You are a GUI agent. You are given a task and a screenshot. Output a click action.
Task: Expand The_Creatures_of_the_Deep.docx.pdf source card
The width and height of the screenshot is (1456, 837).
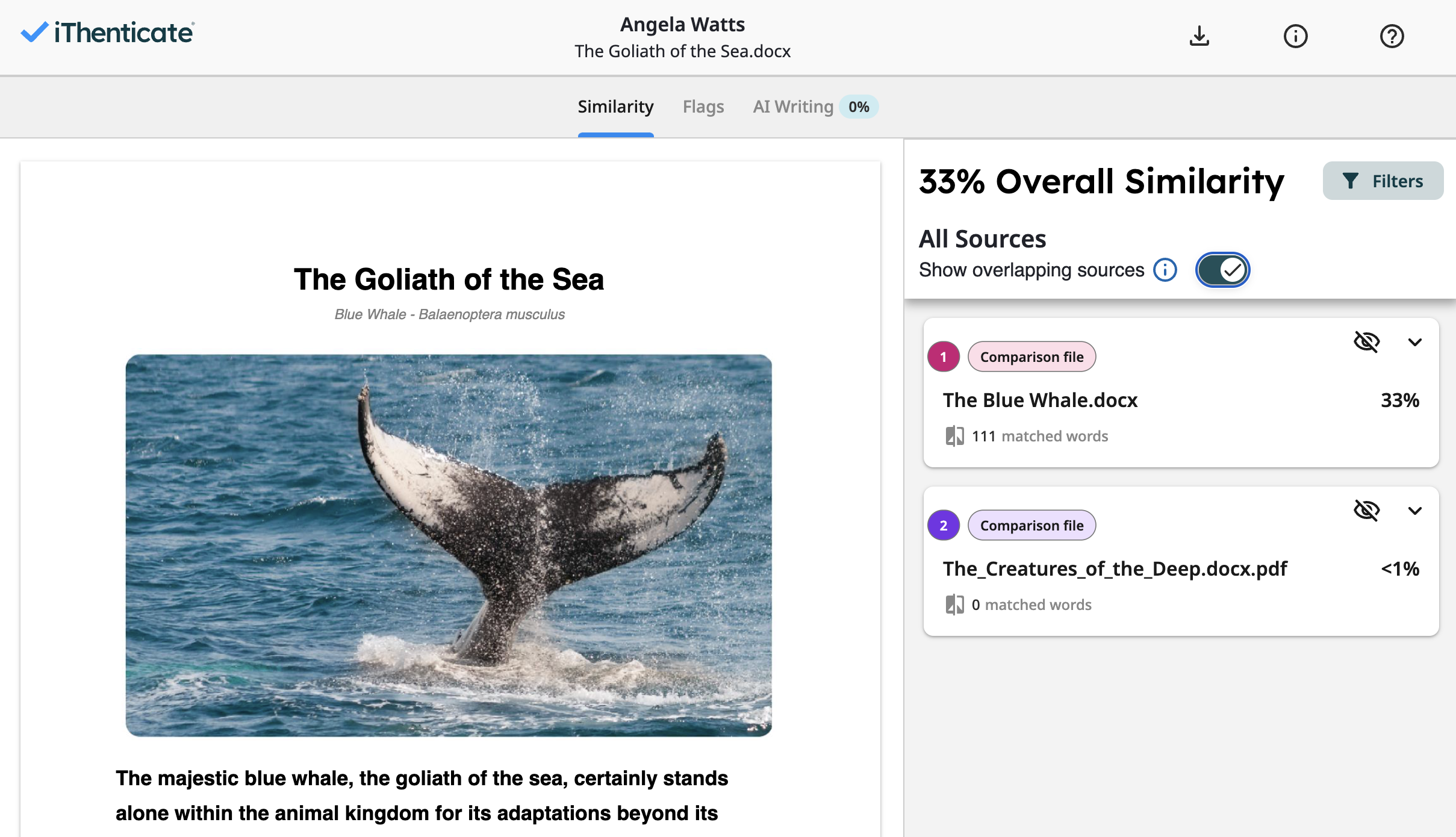pyautogui.click(x=1414, y=511)
